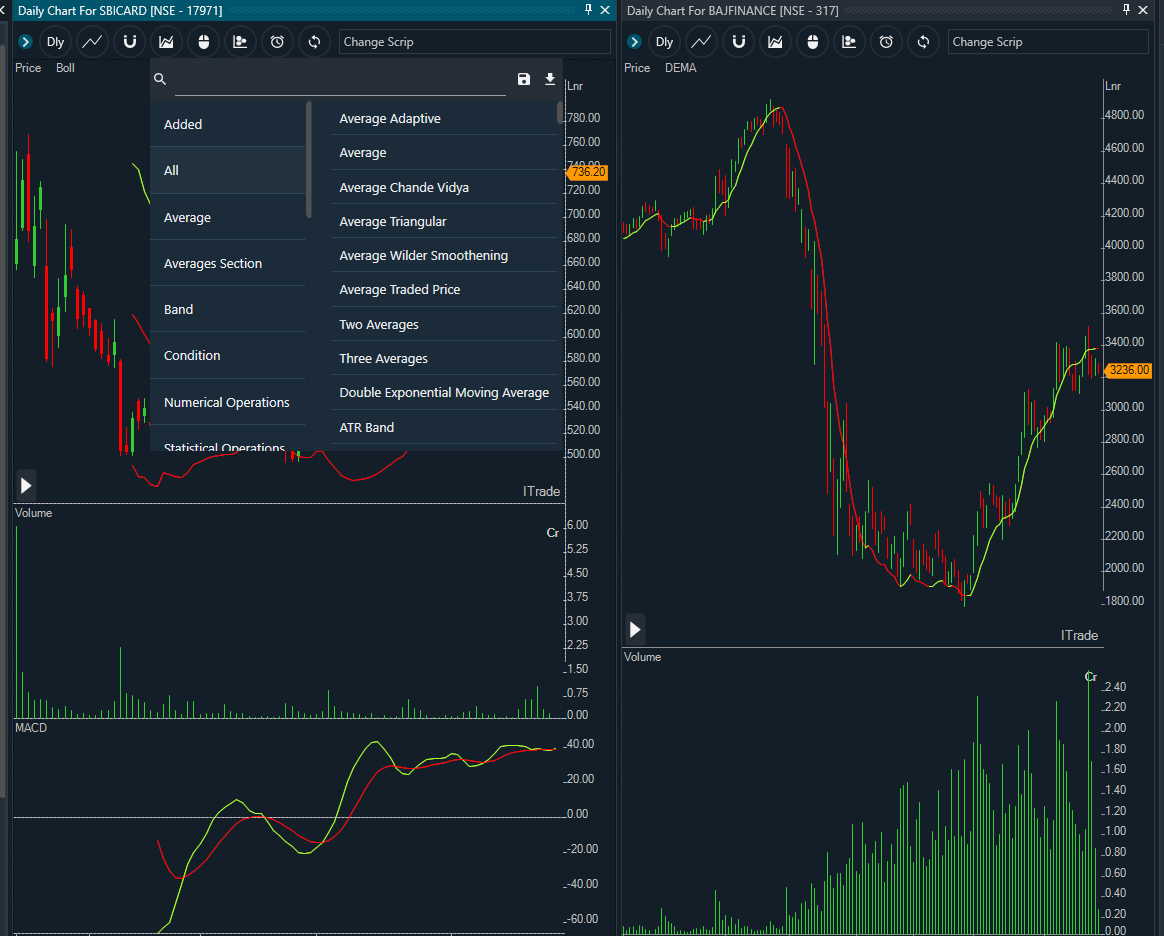Select the Band category in the indicator list
Image resolution: width=1164 pixels, height=936 pixels.
[179, 309]
